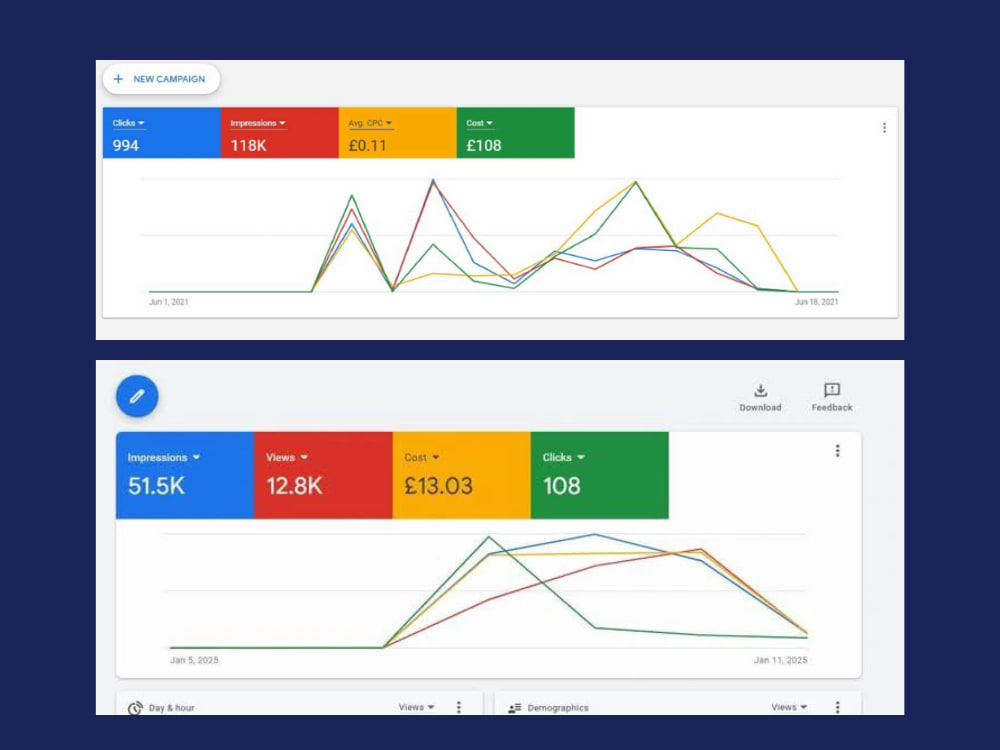Open the green Cost metric dropdown in top chart
1000x750 pixels.
click(479, 123)
